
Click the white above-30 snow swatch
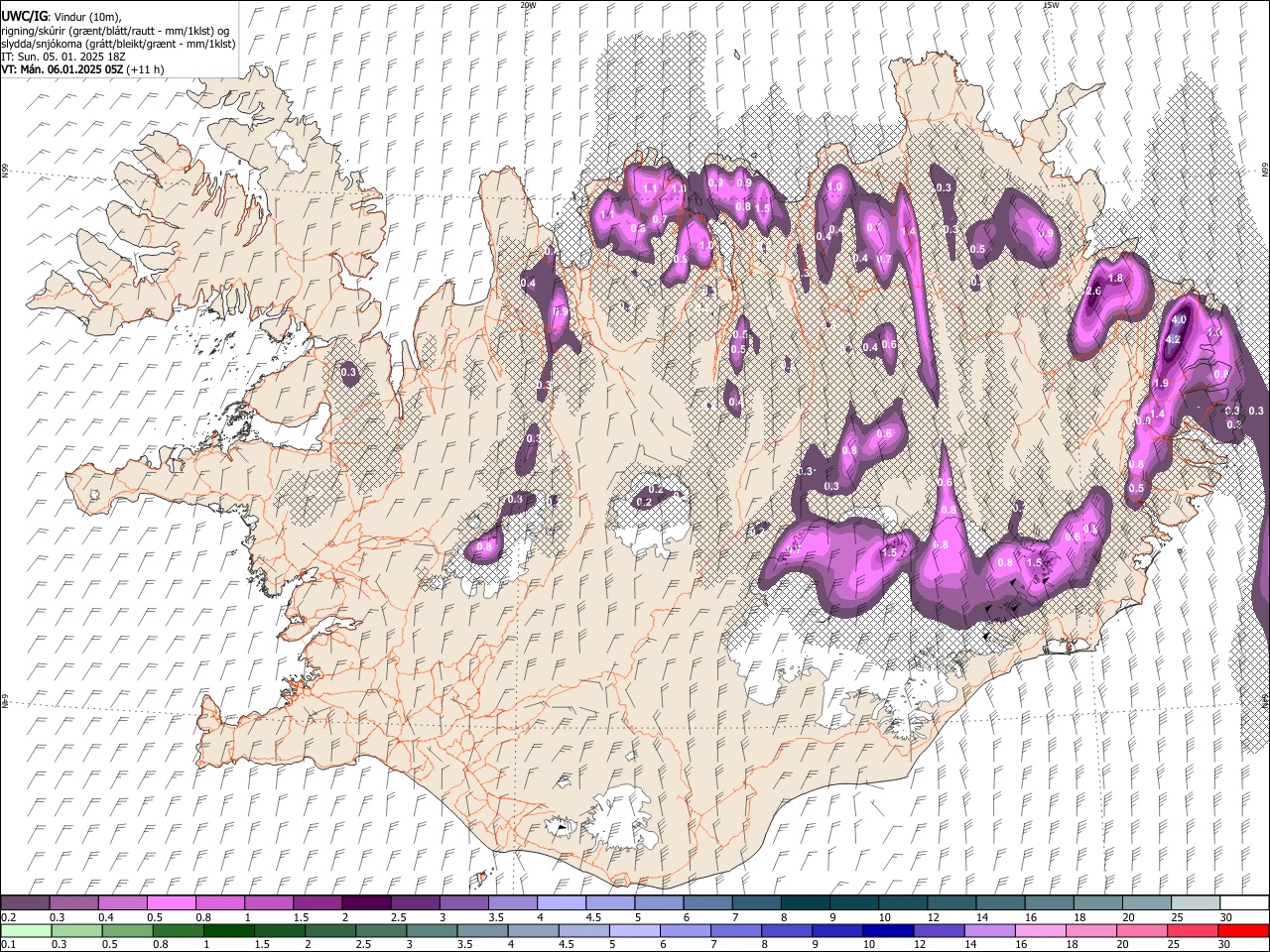coord(1244,902)
